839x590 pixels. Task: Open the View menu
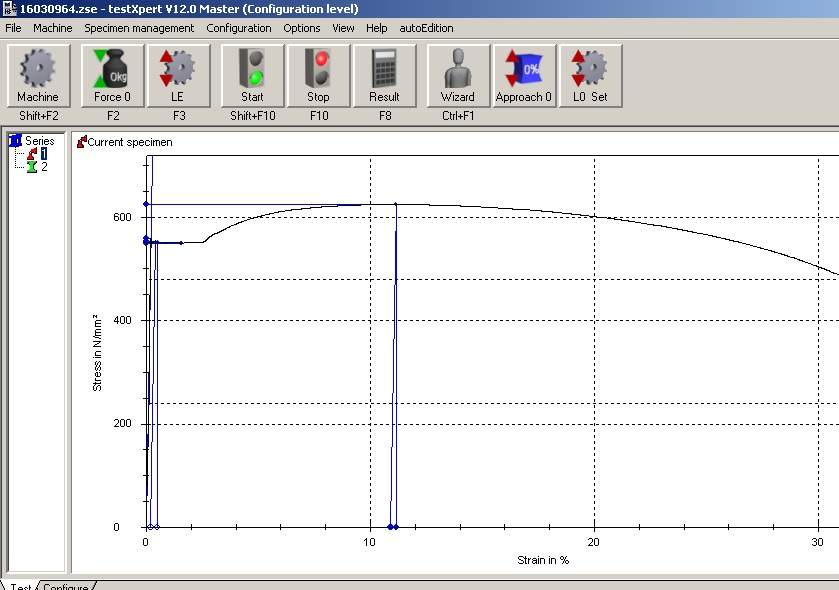[343, 28]
